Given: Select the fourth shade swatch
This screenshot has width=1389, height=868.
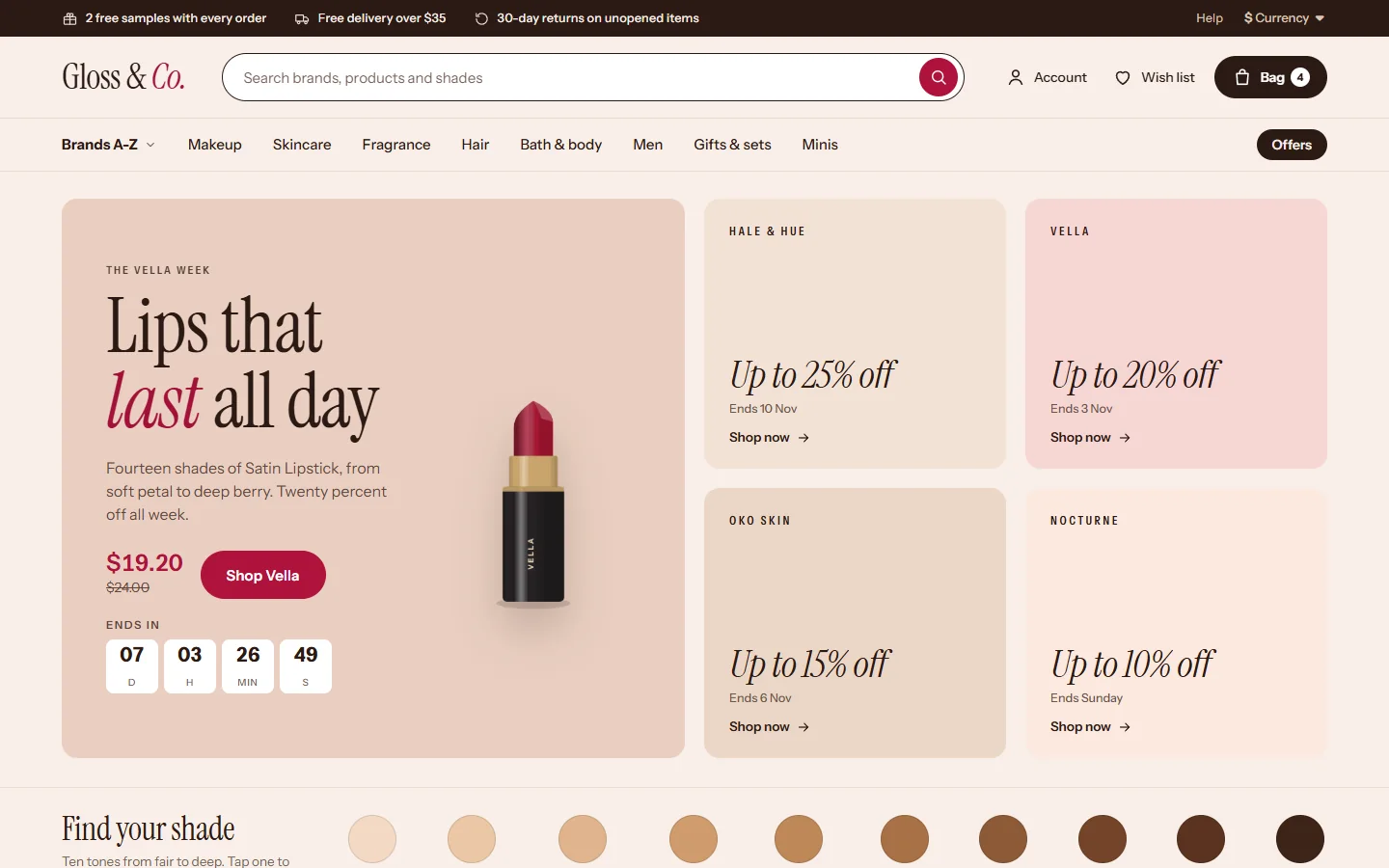Looking at the screenshot, I should [x=694, y=839].
